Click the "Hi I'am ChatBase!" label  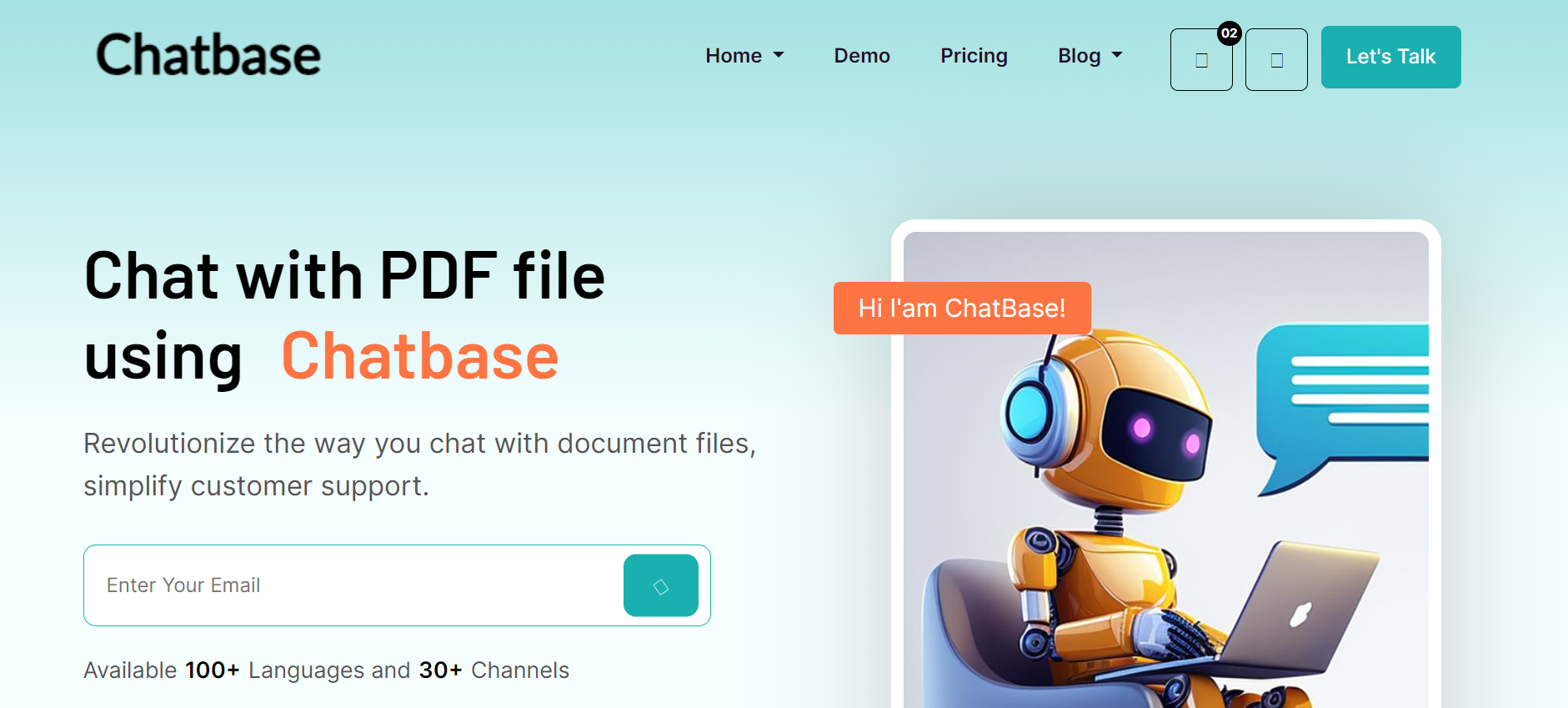point(962,309)
